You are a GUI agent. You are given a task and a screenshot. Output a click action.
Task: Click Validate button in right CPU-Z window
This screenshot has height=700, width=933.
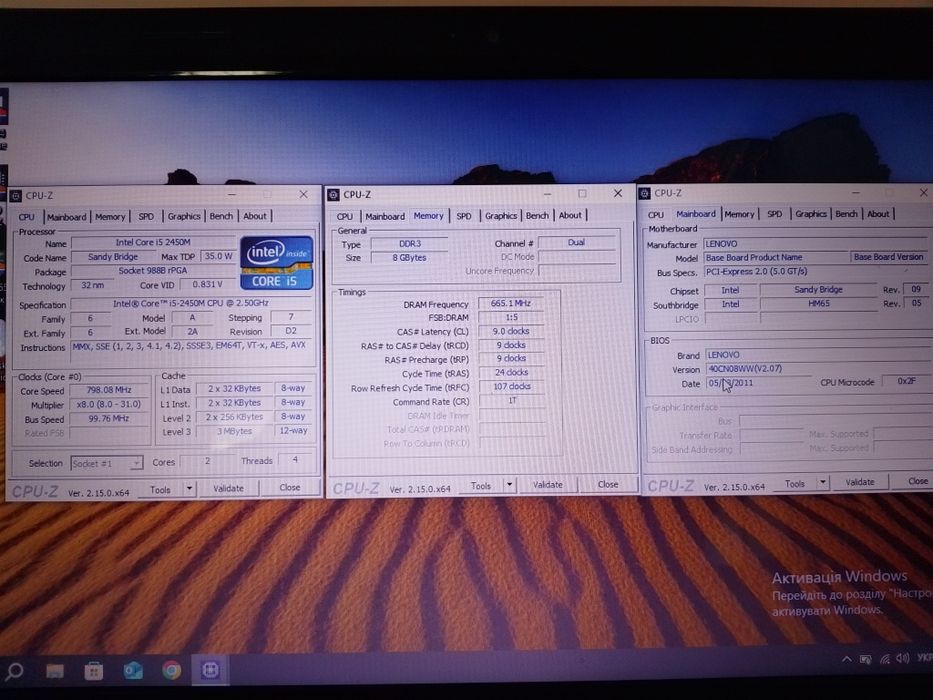860,482
